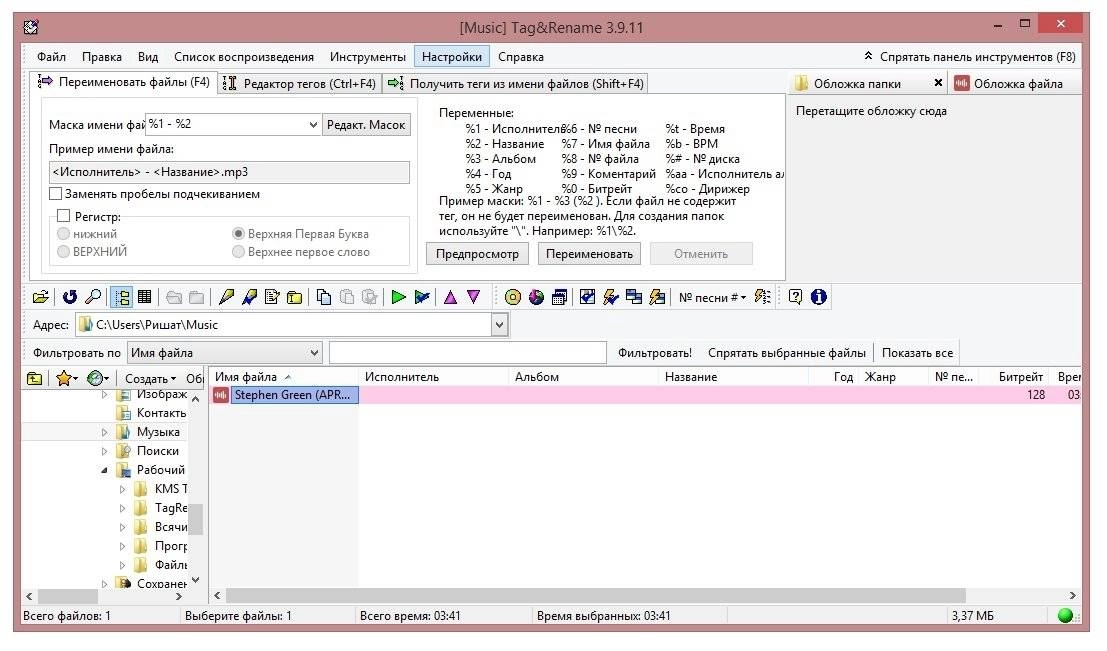The height and width of the screenshot is (651, 1107).
Task: Select the 'Stephen Green (APR...' file row
Action: (646, 395)
